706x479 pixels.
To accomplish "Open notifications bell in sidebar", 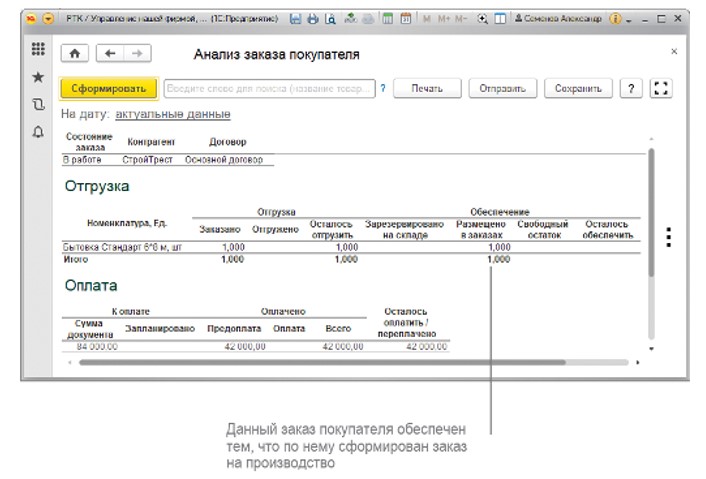I will coord(38,131).
